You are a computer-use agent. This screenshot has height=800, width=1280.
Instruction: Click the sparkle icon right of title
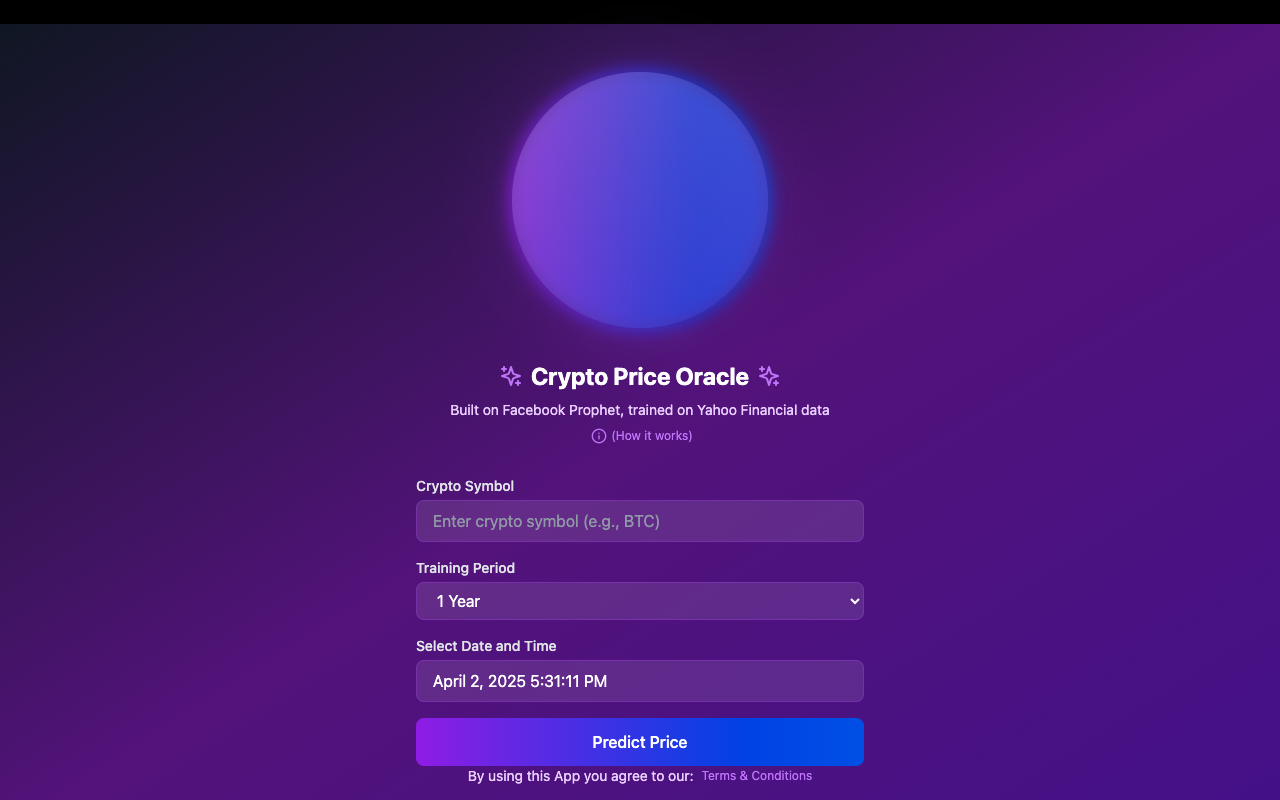tap(769, 376)
